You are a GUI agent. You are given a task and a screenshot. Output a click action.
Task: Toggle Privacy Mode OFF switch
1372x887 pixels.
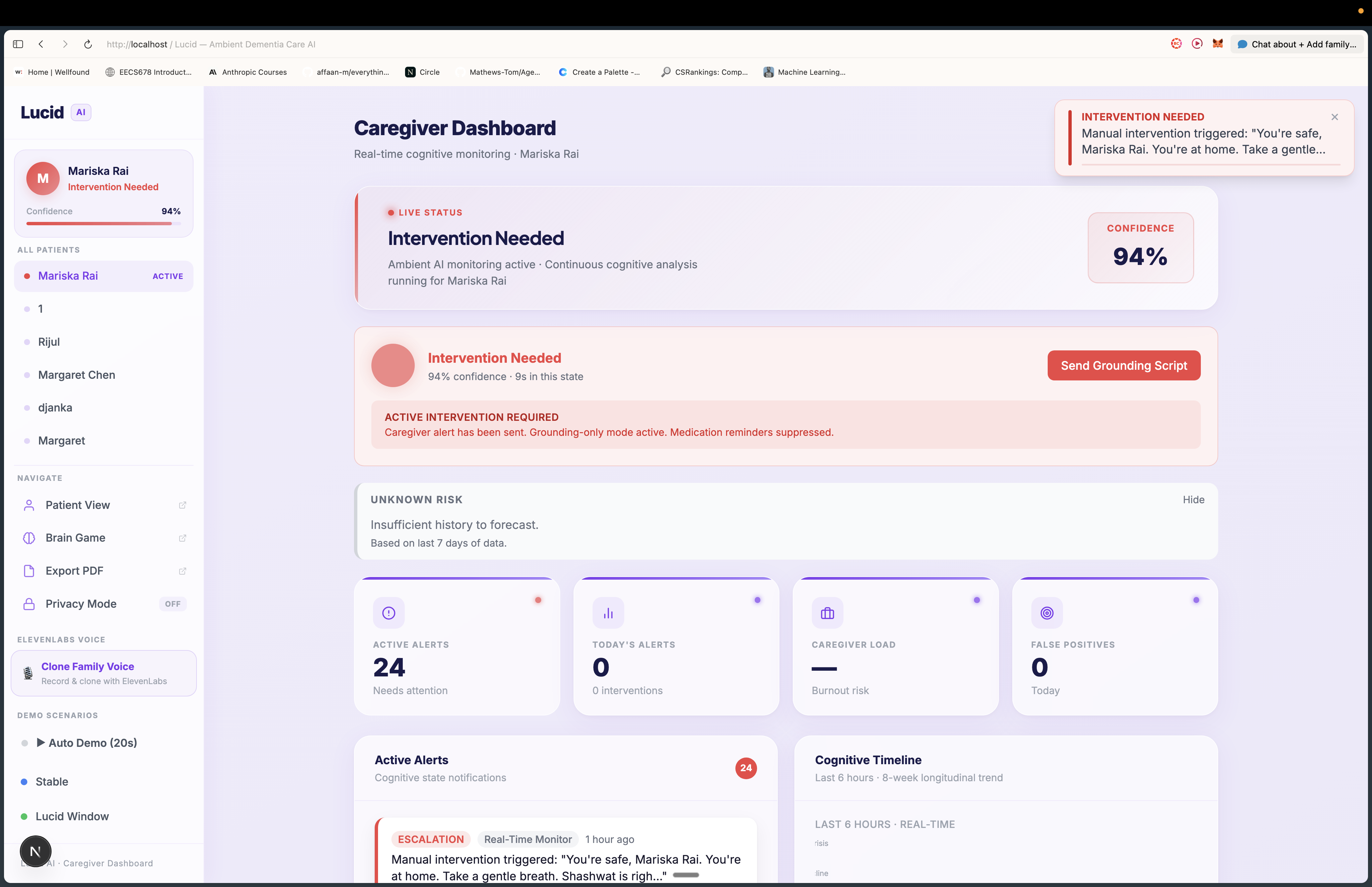[172, 604]
